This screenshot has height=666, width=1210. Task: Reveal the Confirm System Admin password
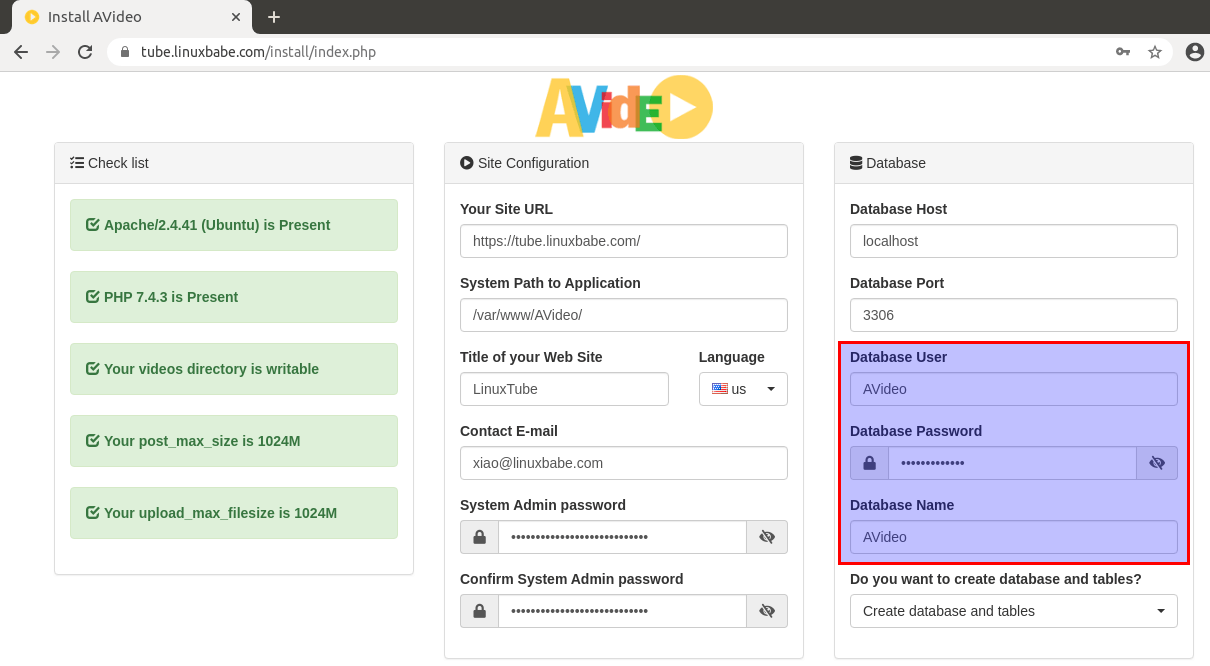(x=766, y=611)
